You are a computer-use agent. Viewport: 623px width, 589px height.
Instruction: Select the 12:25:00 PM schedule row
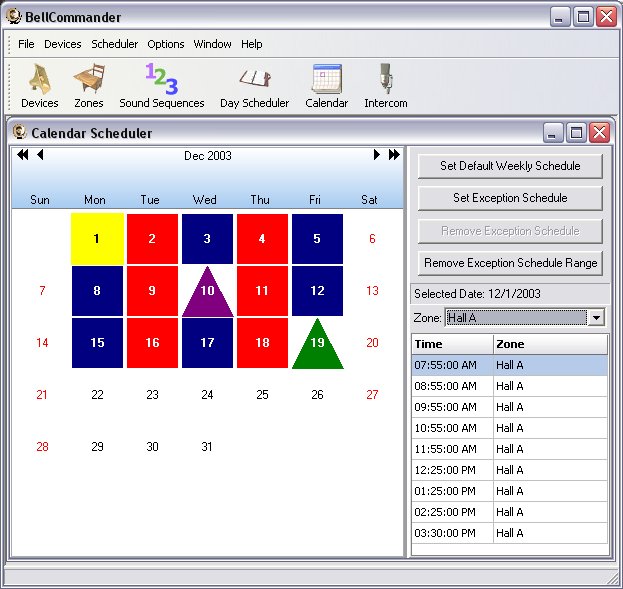510,471
